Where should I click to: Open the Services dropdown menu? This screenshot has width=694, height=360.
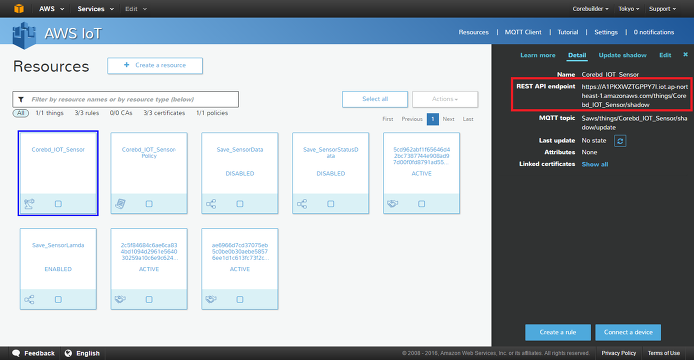[96, 8]
